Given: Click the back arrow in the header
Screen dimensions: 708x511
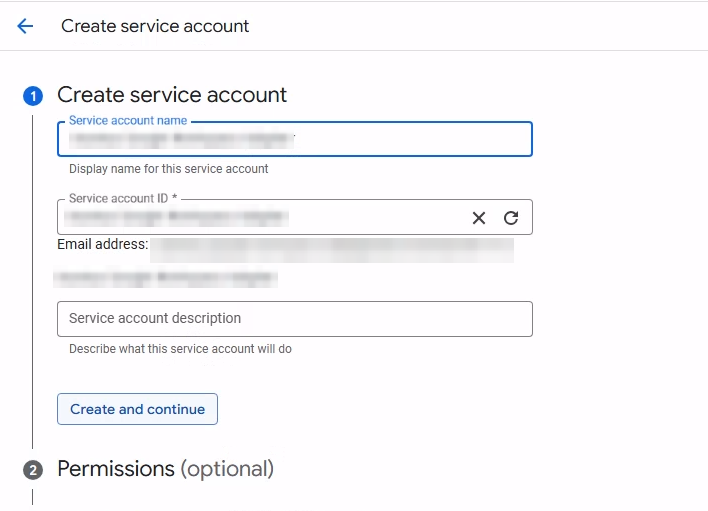Looking at the screenshot, I should pyautogui.click(x=25, y=26).
